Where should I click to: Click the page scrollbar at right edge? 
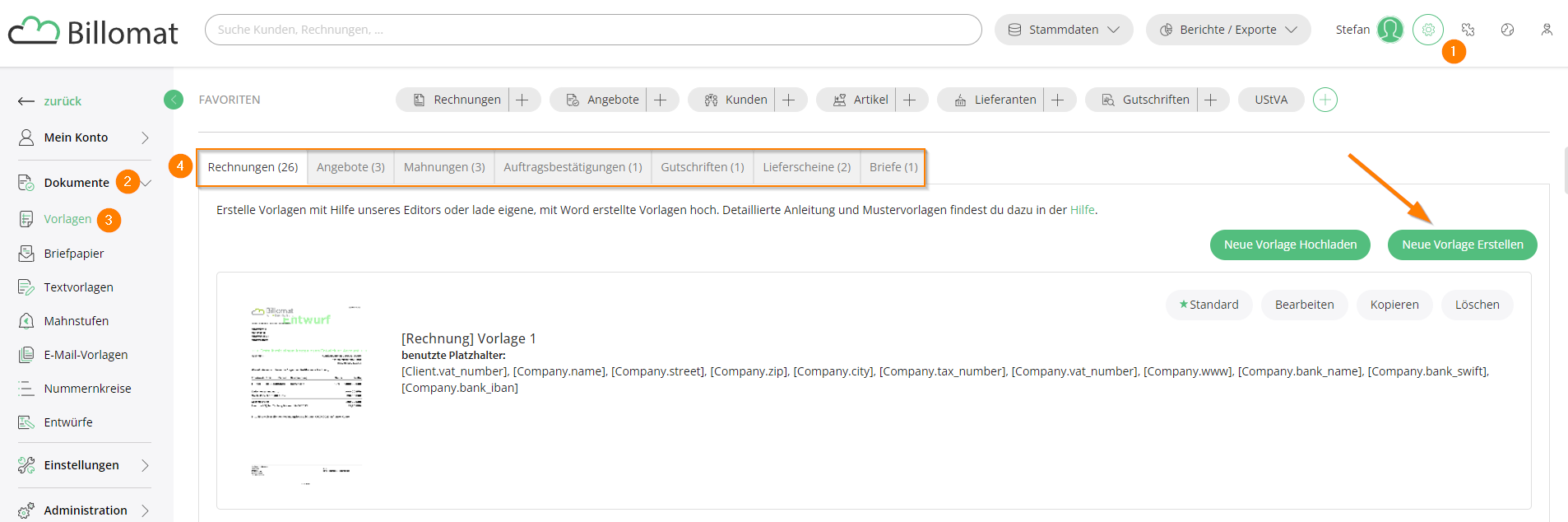coord(1566,170)
